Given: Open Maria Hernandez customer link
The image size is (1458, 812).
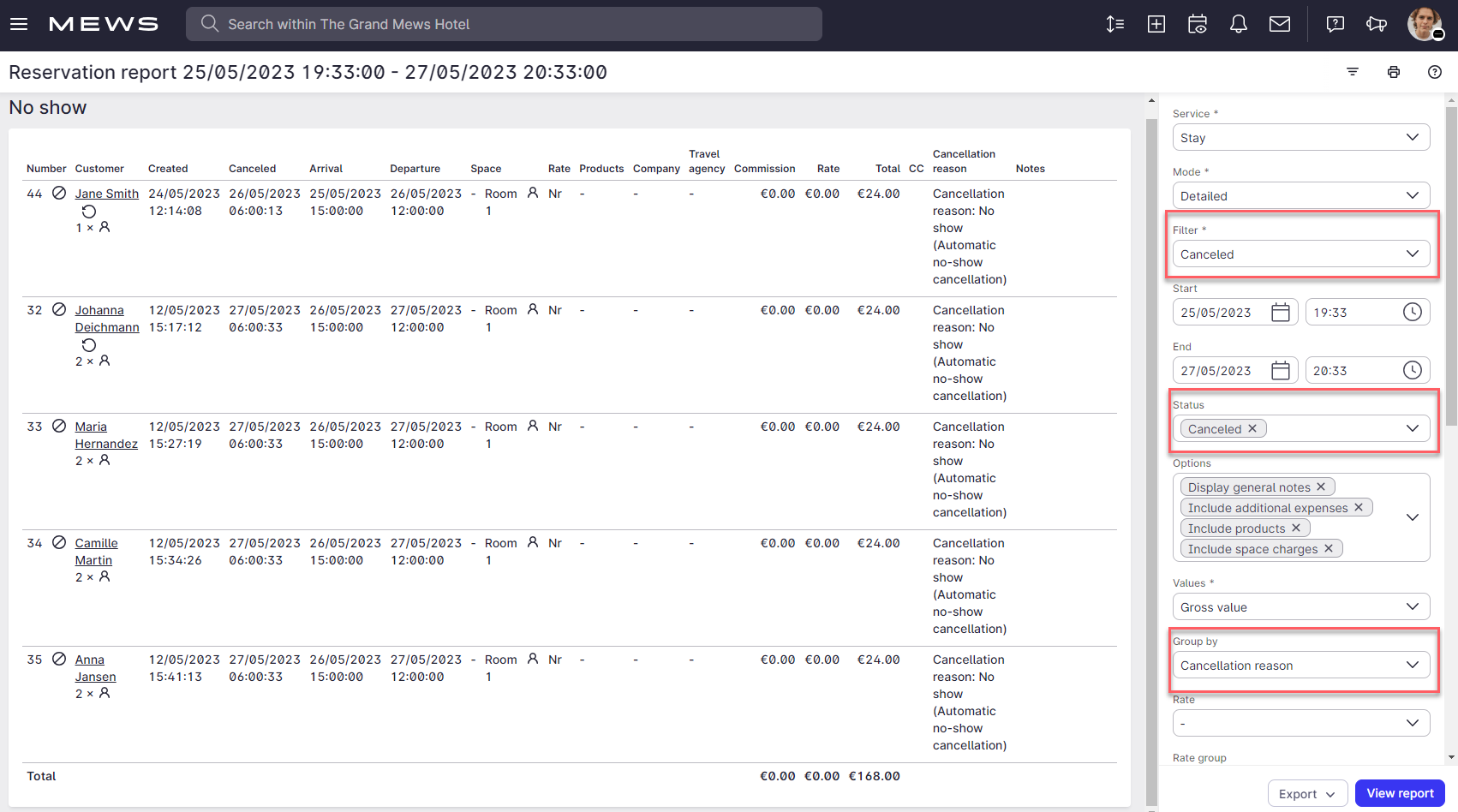Looking at the screenshot, I should [105, 435].
